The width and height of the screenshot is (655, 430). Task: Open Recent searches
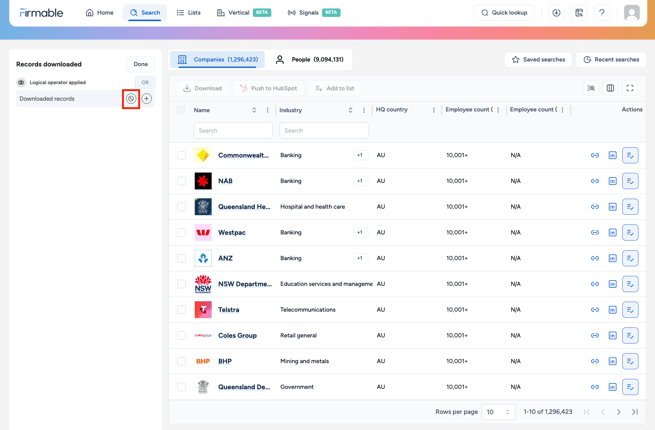(x=611, y=59)
